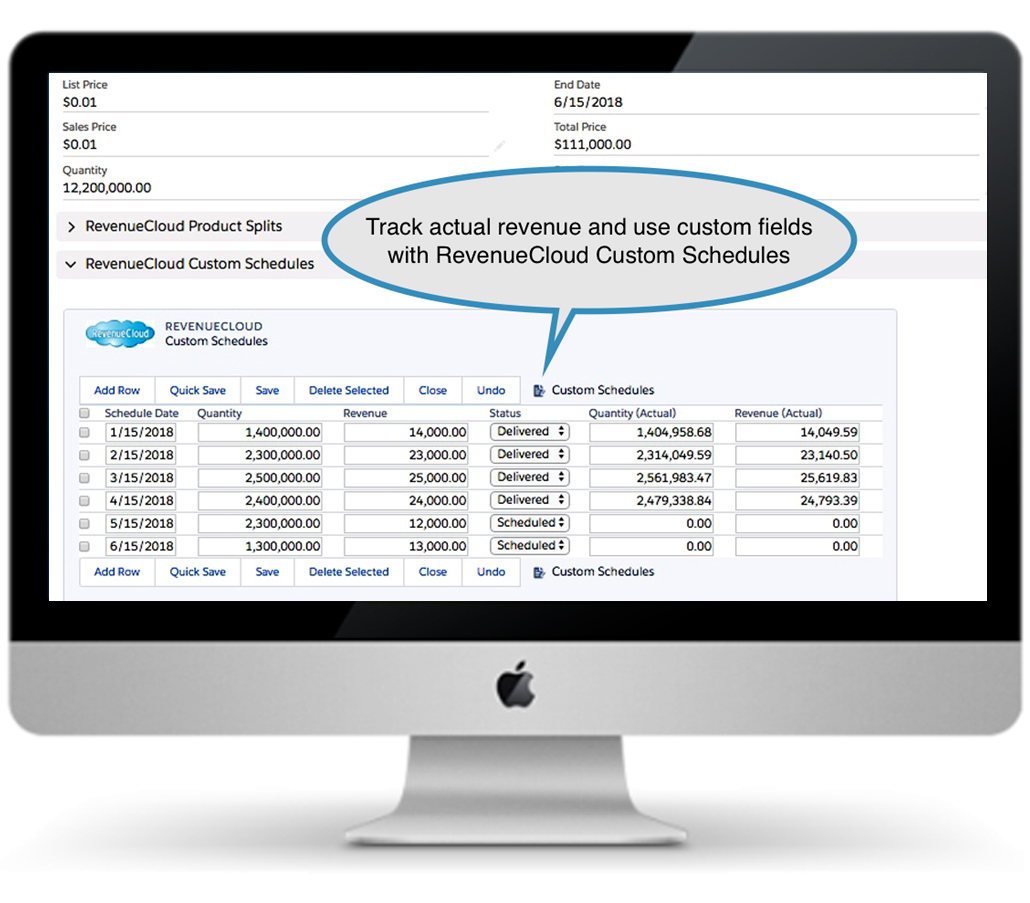Screen dimensions: 1030x903
Task: Tick the select-all checkbox in the table header
Action: coord(84,413)
